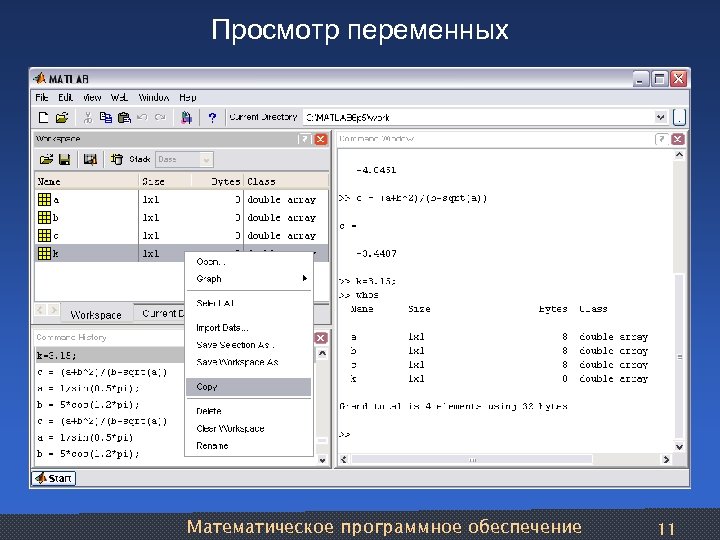Click Command History scroll up arrow
The image size is (720, 540).
[322, 354]
